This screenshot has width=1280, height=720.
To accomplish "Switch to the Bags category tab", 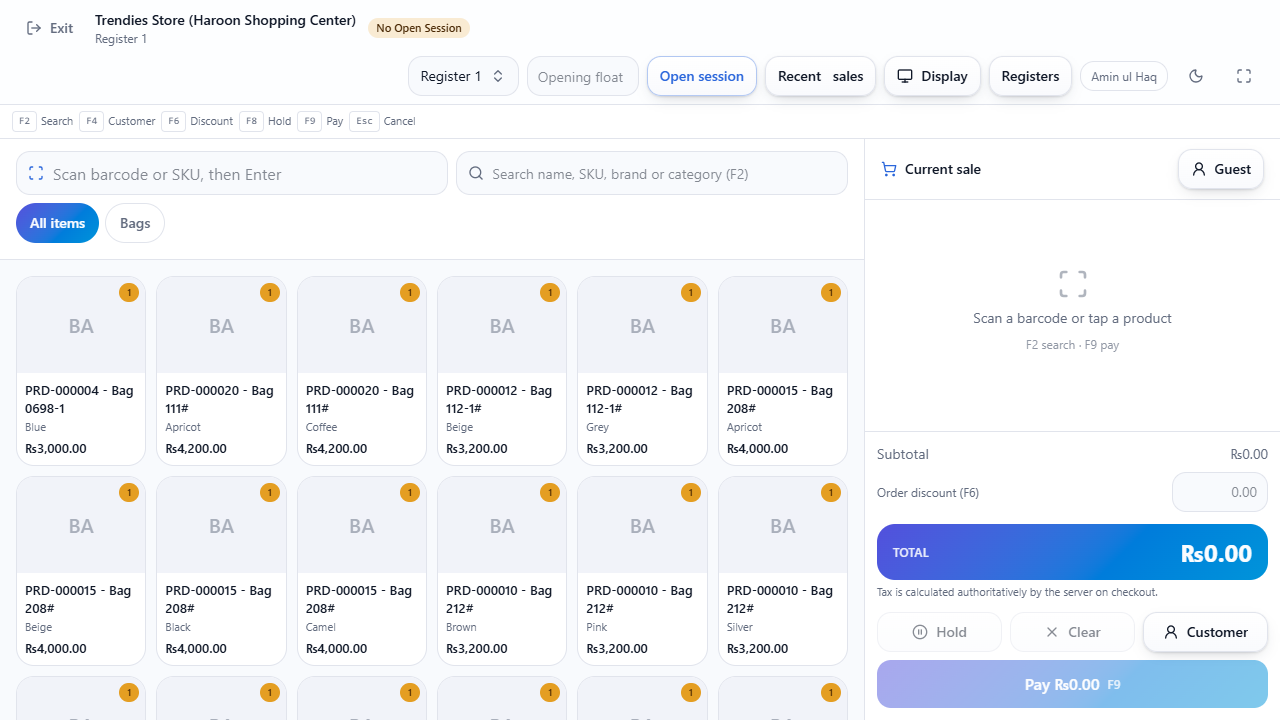I will point(135,223).
